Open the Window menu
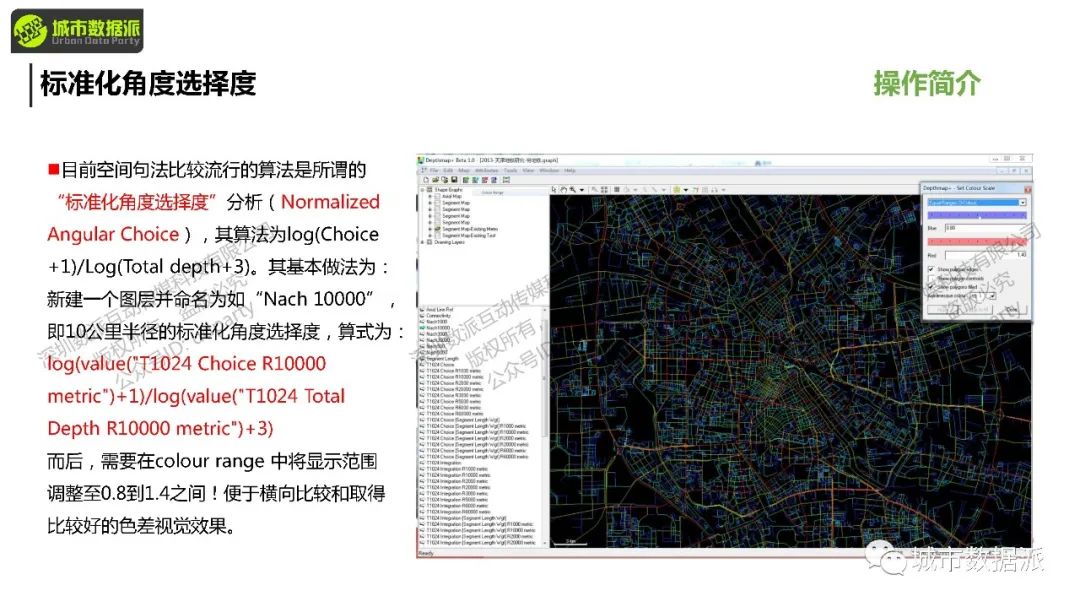This screenshot has height=607, width=1080. coord(549,170)
